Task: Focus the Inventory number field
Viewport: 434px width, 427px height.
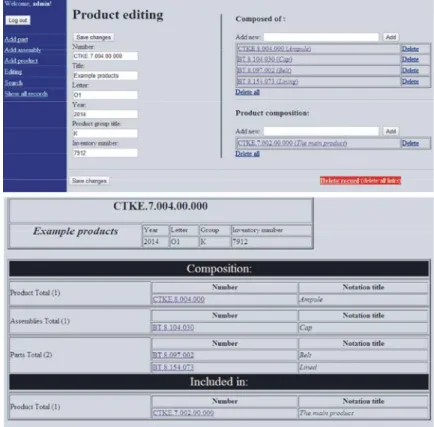Action: (x=105, y=153)
